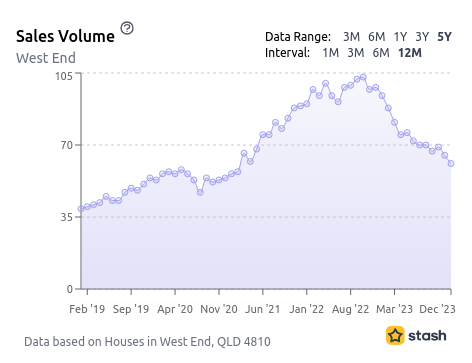Click the West End subtitle

point(46,58)
